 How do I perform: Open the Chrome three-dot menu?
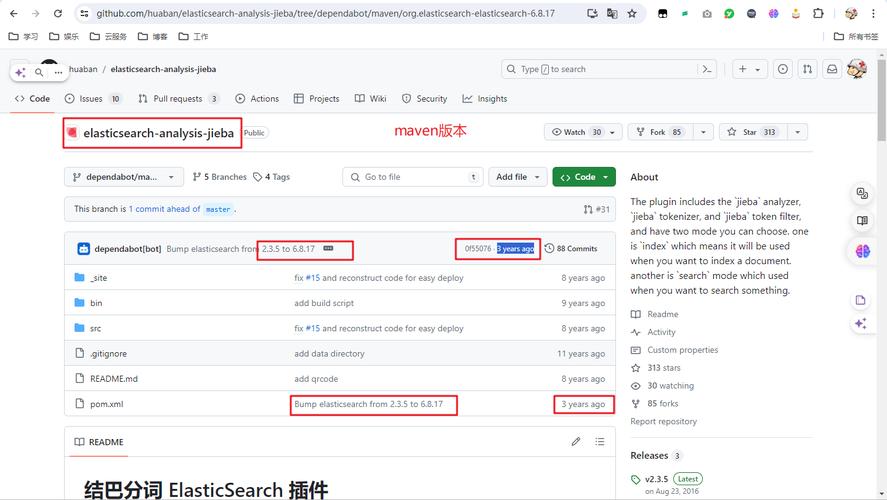873,13
